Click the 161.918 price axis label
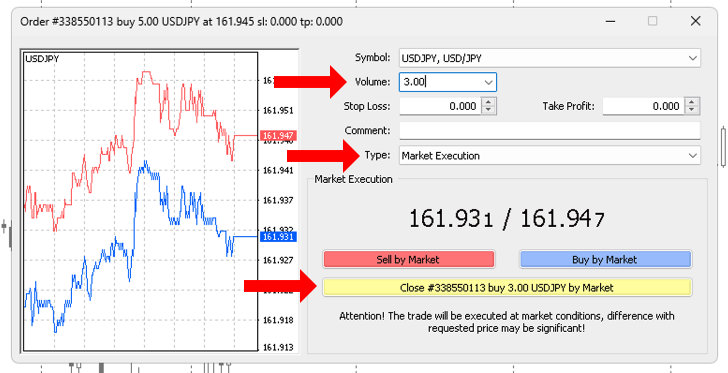Screen dimensions: 728x373 [278, 320]
